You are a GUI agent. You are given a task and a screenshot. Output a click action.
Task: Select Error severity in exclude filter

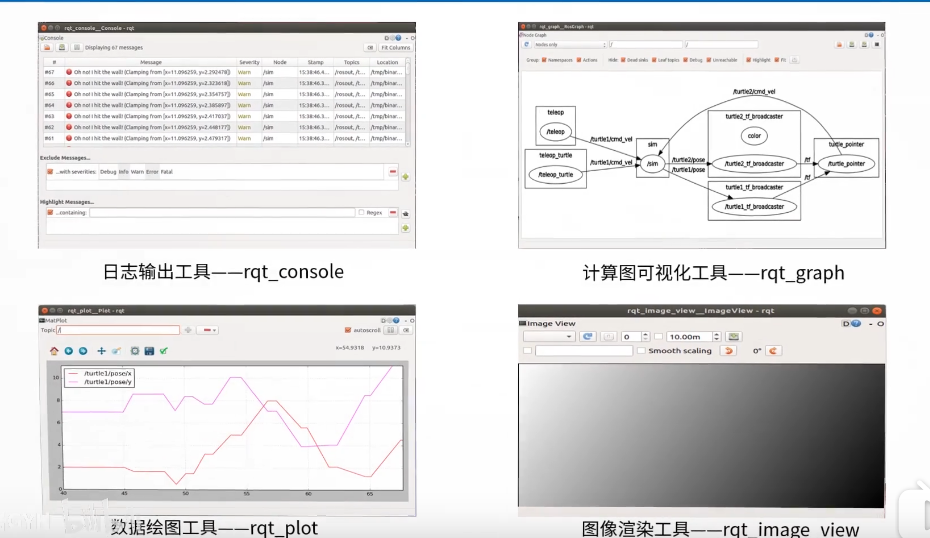(152, 171)
